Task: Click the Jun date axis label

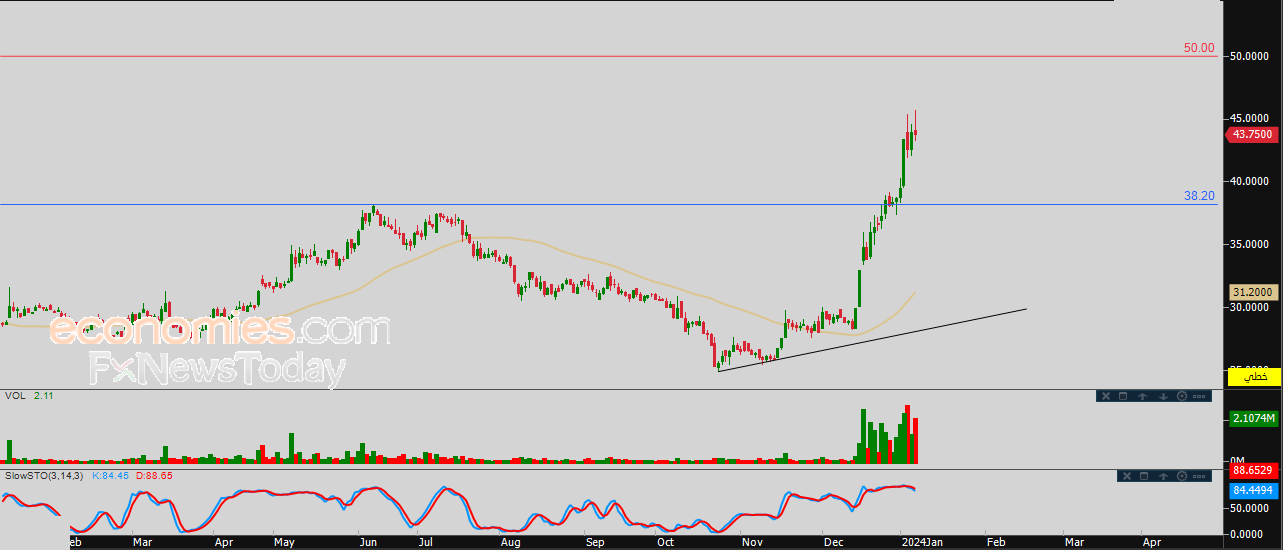Action: tap(368, 541)
